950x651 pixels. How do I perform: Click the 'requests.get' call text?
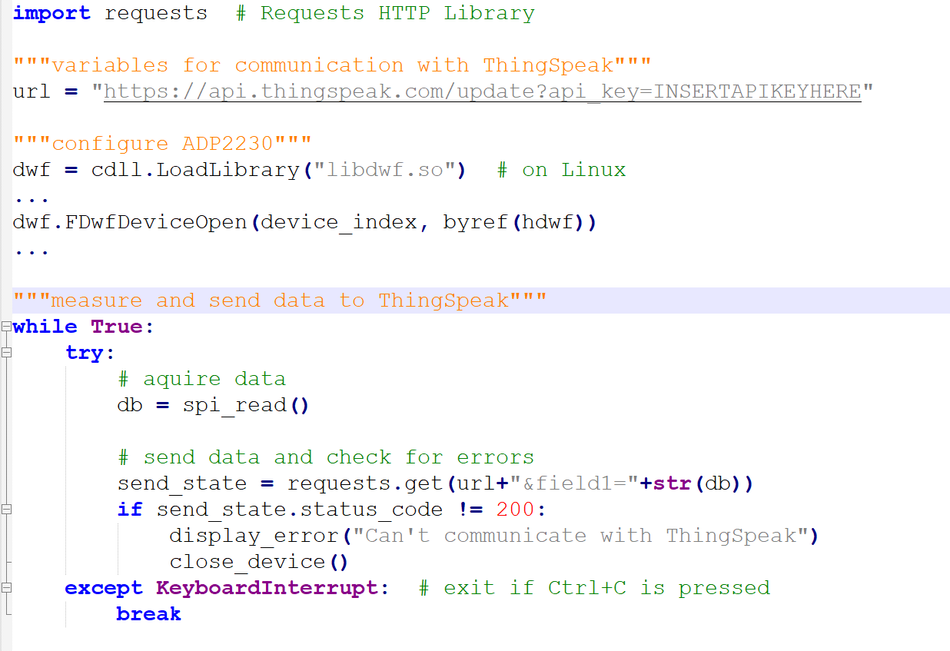[365, 483]
